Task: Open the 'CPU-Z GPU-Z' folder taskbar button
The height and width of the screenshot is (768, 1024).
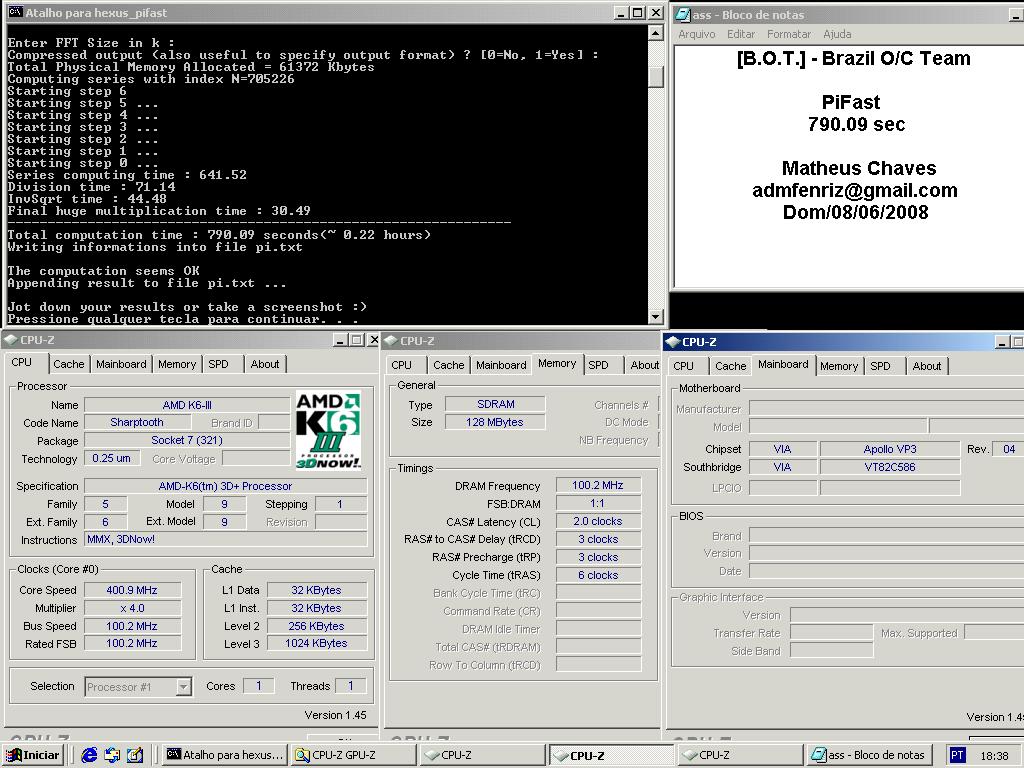Action: pyautogui.click(x=353, y=755)
